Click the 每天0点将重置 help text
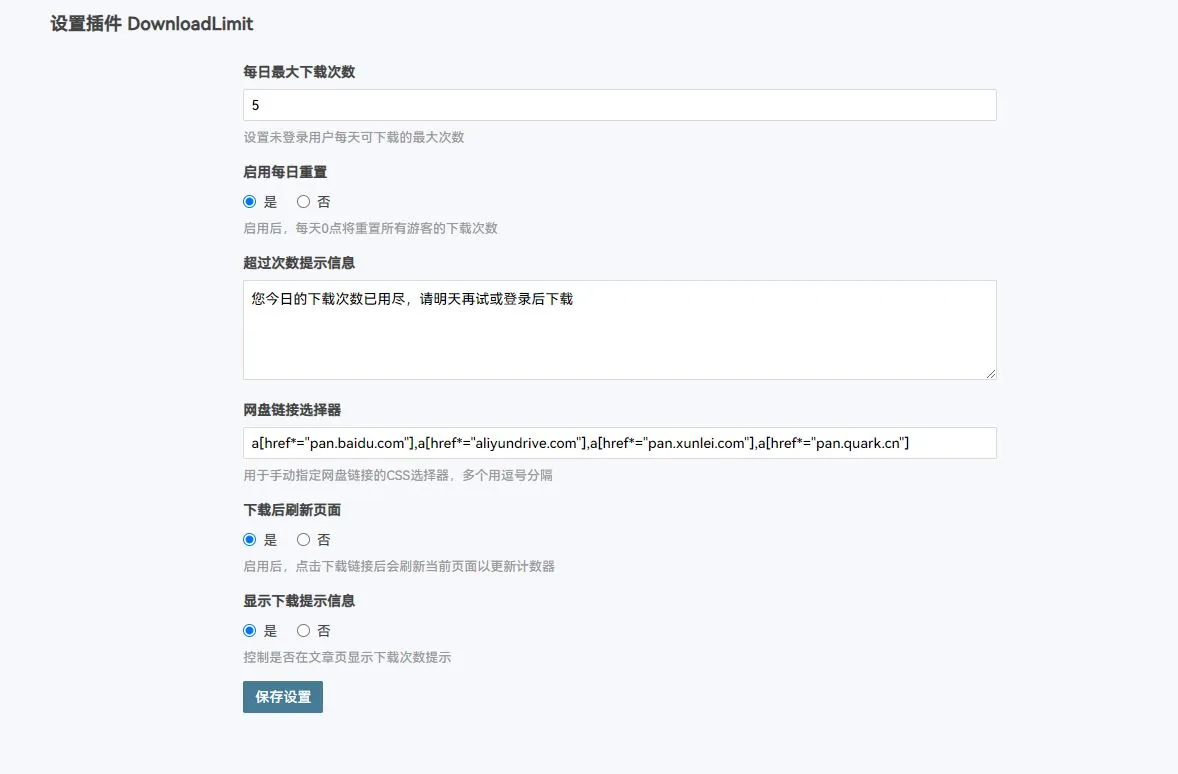Screen dimensions: 1178x774 (x=370, y=228)
